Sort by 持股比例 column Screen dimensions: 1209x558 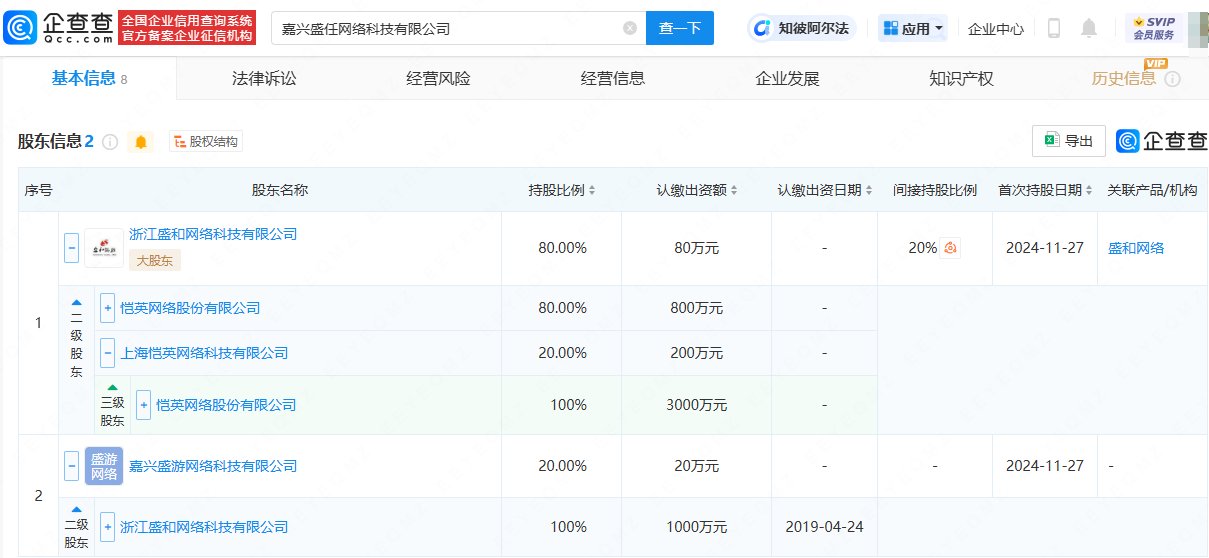pyautogui.click(x=562, y=190)
